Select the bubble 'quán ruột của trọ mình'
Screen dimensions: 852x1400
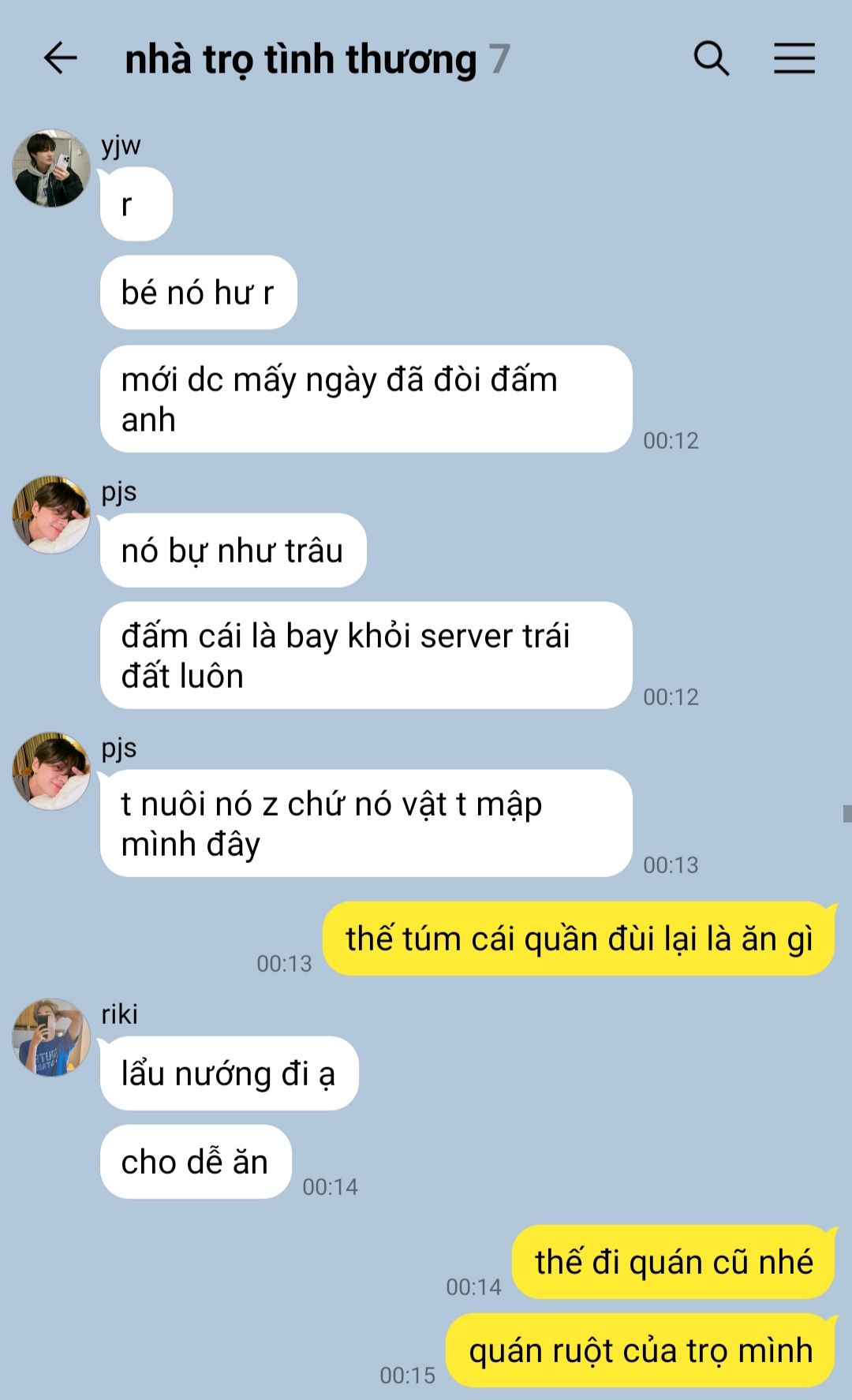640,1350
